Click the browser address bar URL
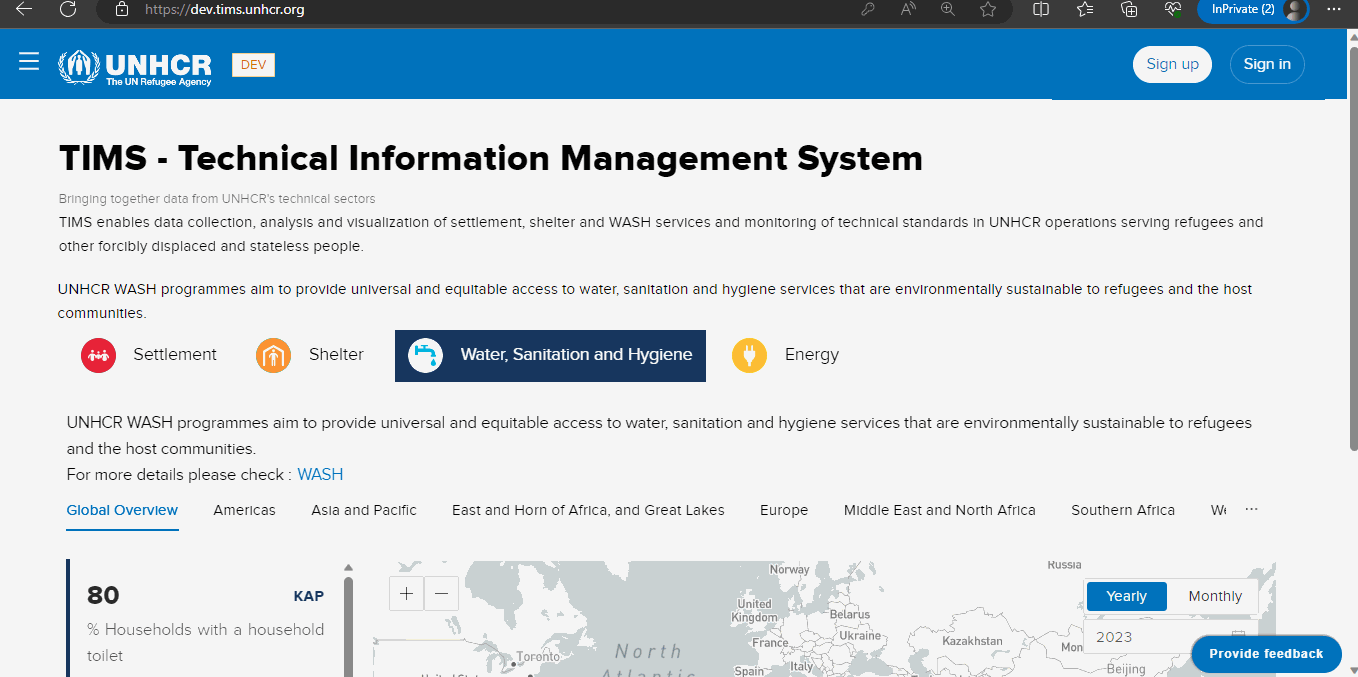This screenshot has height=677, width=1358. 224,10
